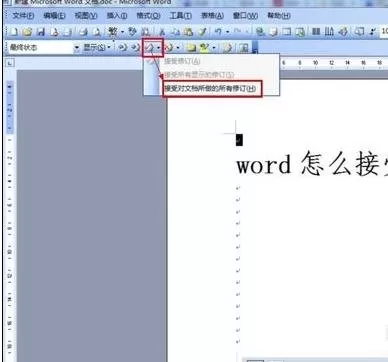Viewport: 388px width, 362px height.
Task: Click the Format Painter brush icon
Action: pyautogui.click(x=202, y=32)
